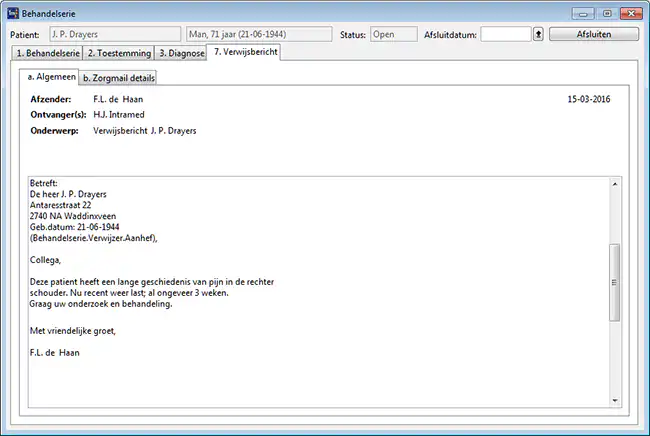Select the 7. Verwijsbericht tab
This screenshot has width=650, height=436.
tap(245, 52)
